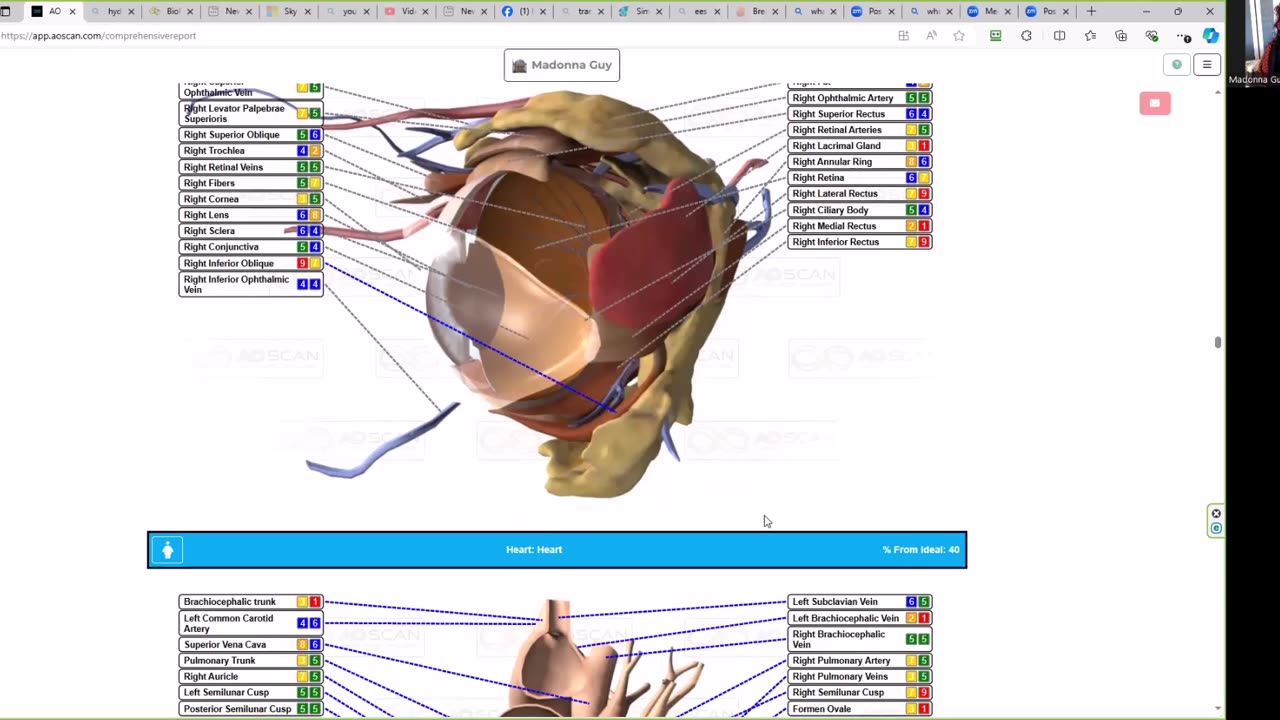The image size is (1280, 720).
Task: Click the small close icon on the side widget
Action: pyautogui.click(x=1216, y=514)
